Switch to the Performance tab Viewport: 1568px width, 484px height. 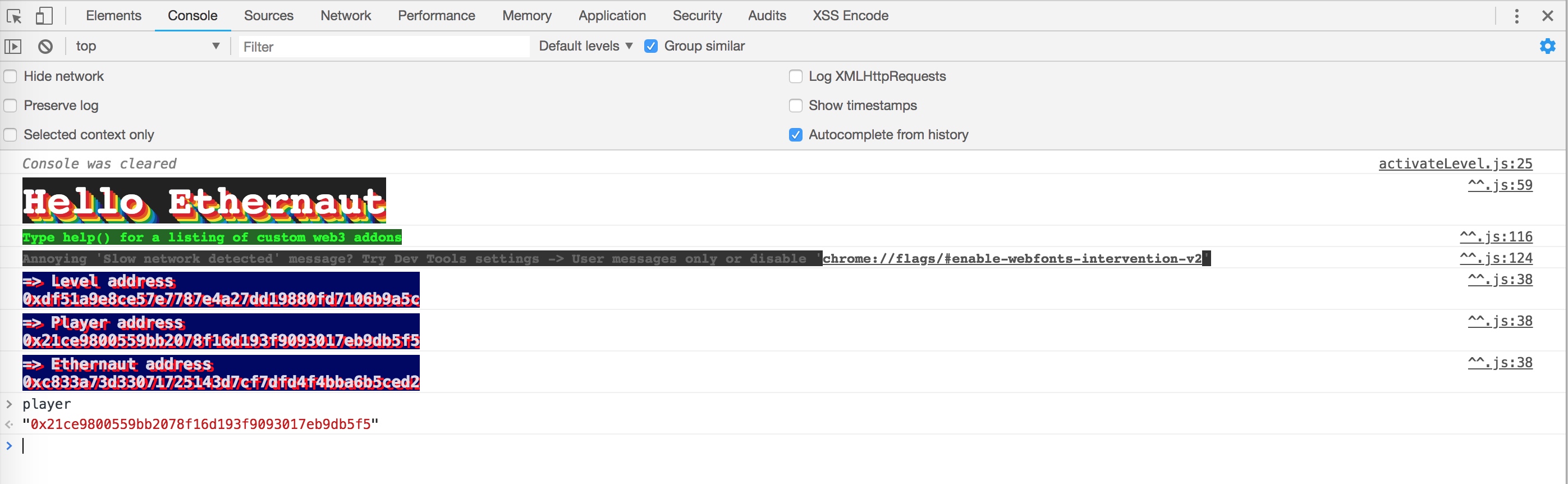437,16
